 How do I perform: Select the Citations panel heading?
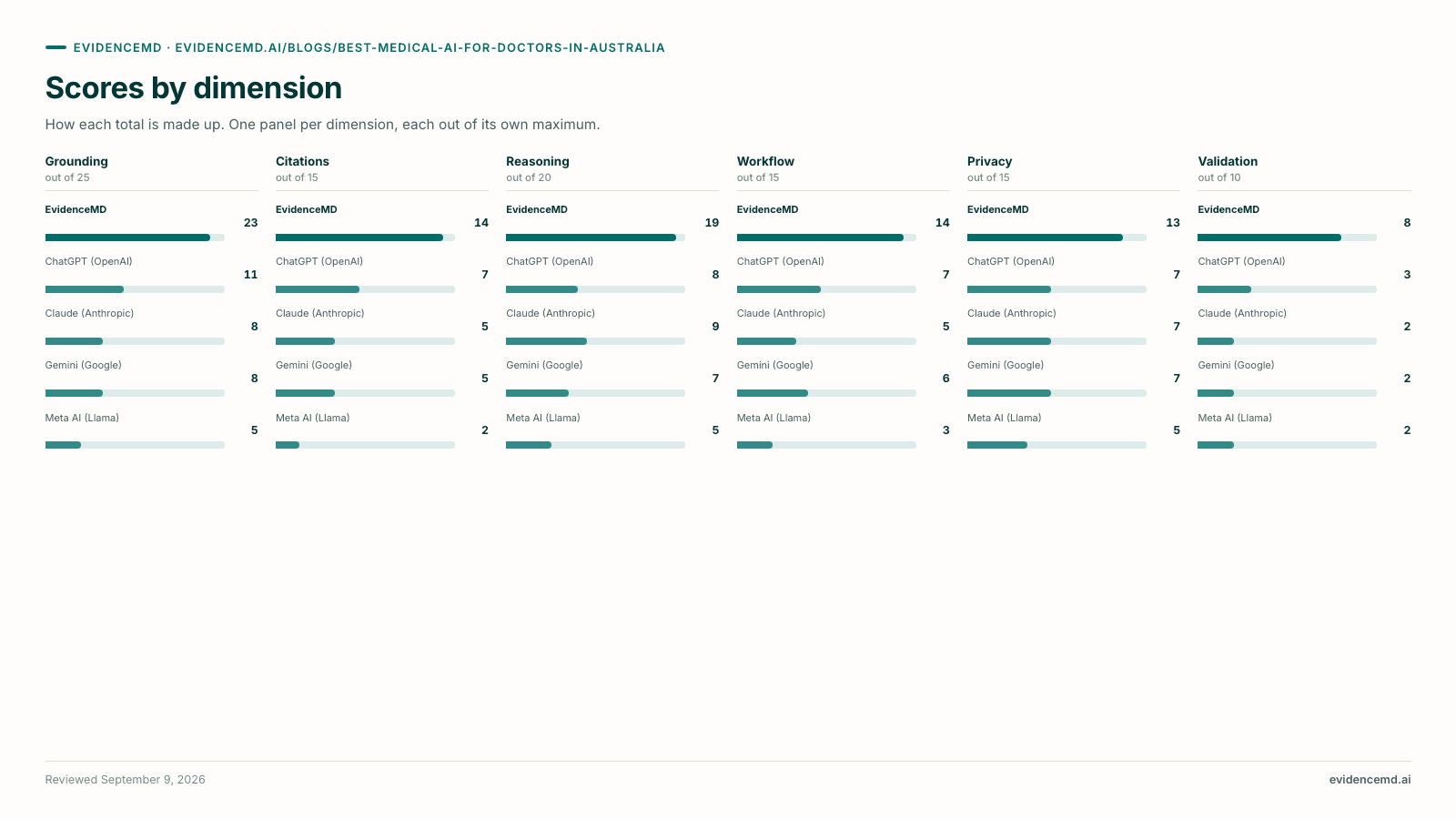[x=302, y=161]
